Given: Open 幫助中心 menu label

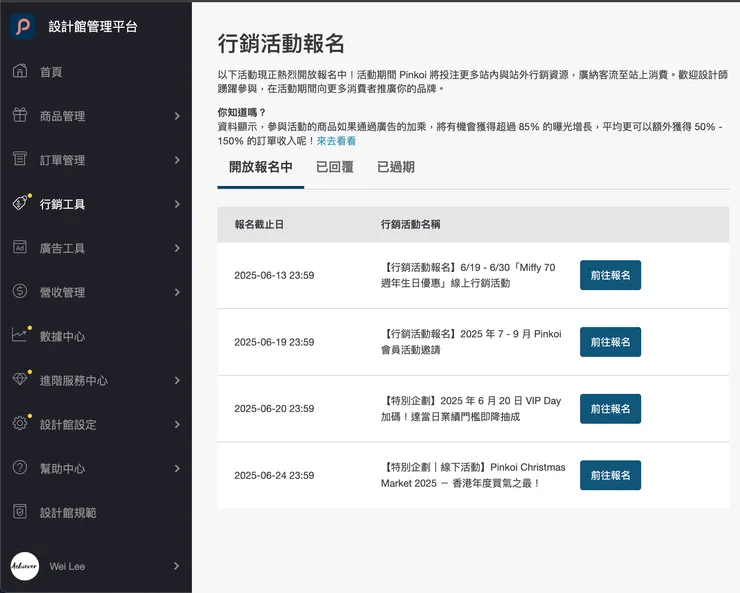Looking at the screenshot, I should click(62, 468).
